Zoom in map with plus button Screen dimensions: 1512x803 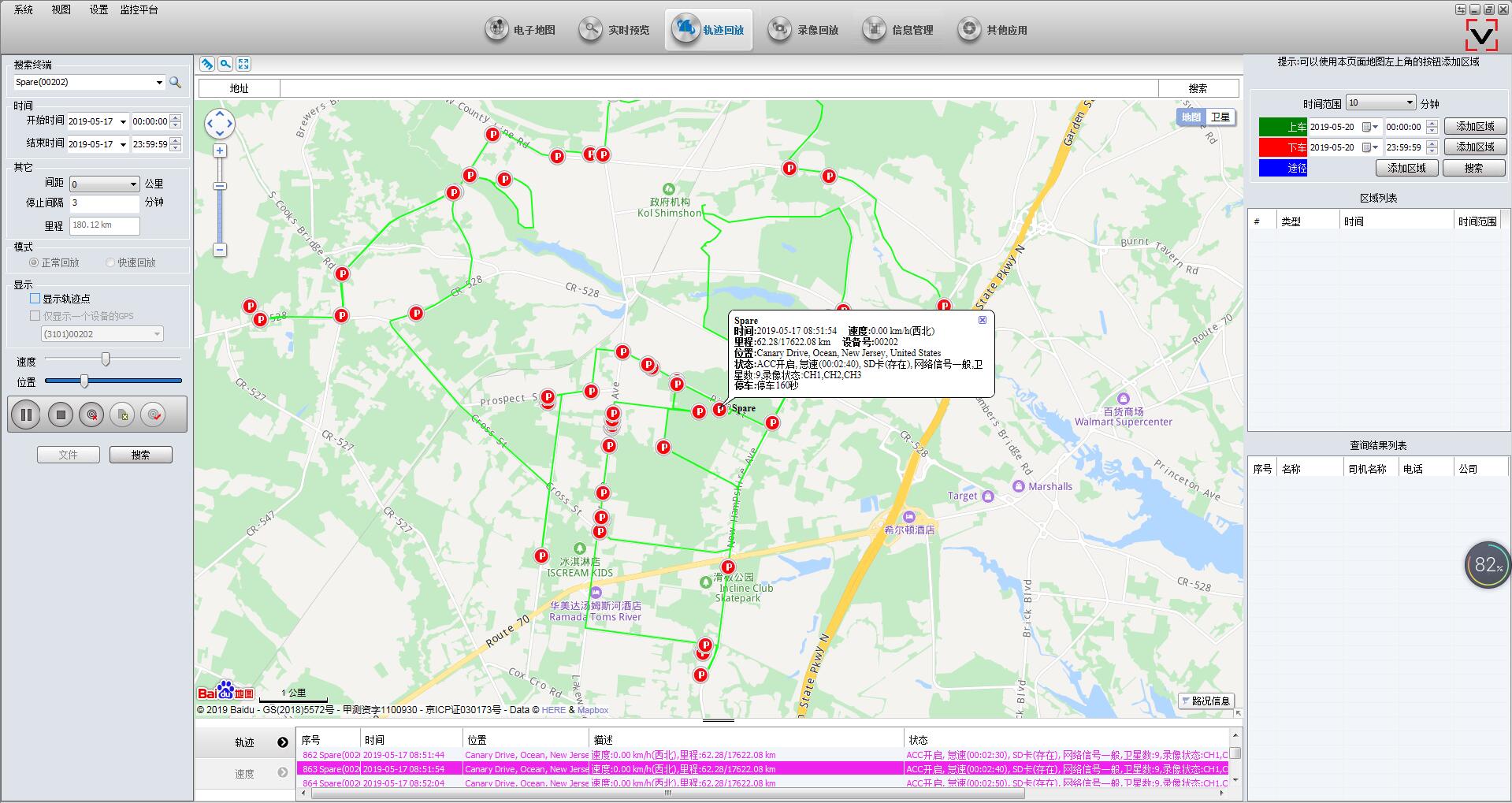(x=220, y=151)
